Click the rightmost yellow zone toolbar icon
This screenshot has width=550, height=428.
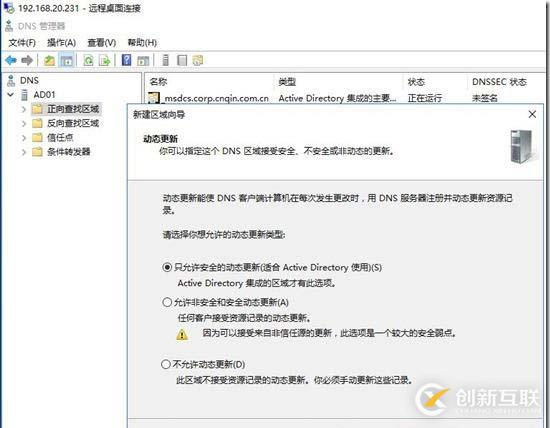[198, 60]
